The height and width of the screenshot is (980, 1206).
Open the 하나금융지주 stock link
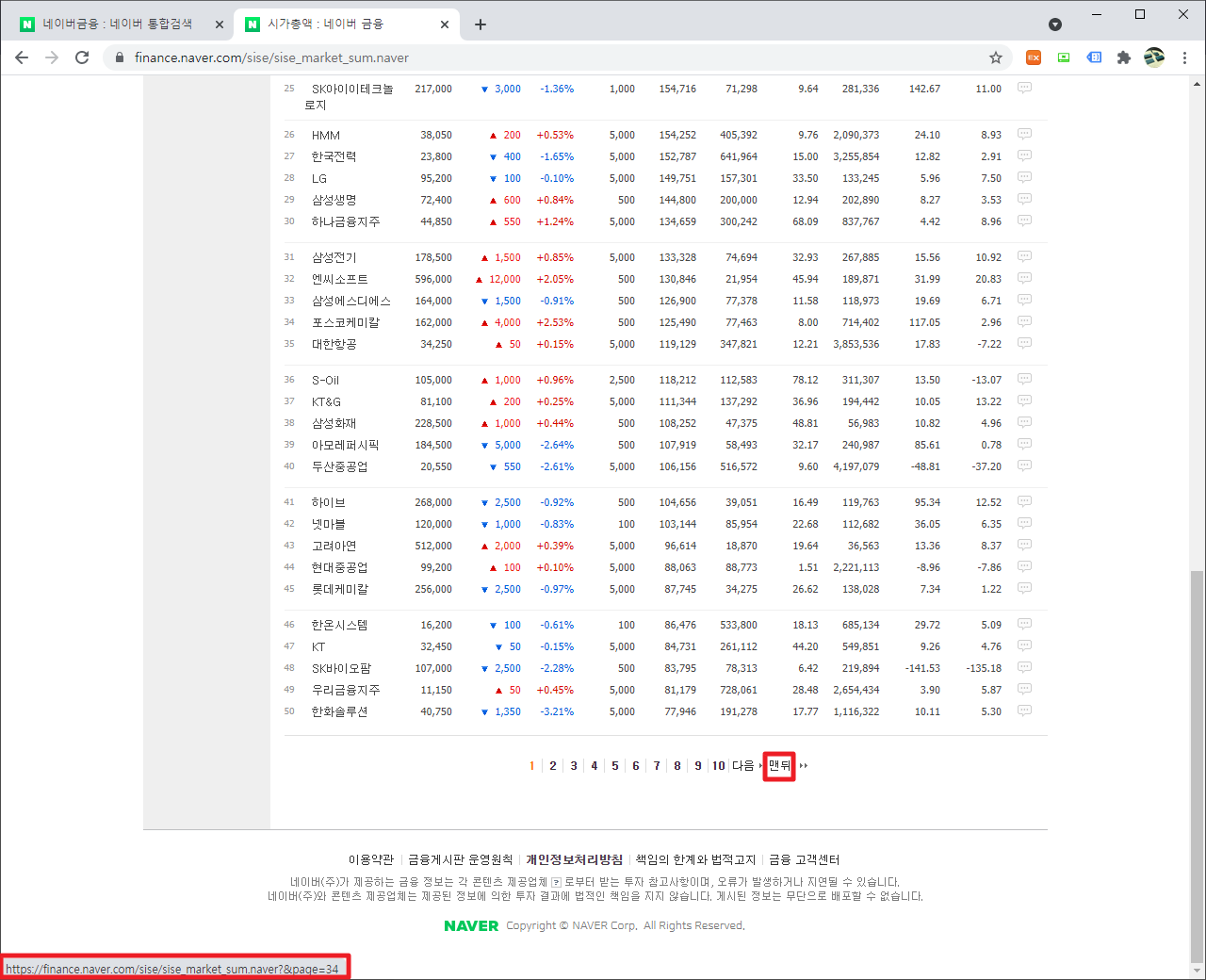(x=346, y=221)
